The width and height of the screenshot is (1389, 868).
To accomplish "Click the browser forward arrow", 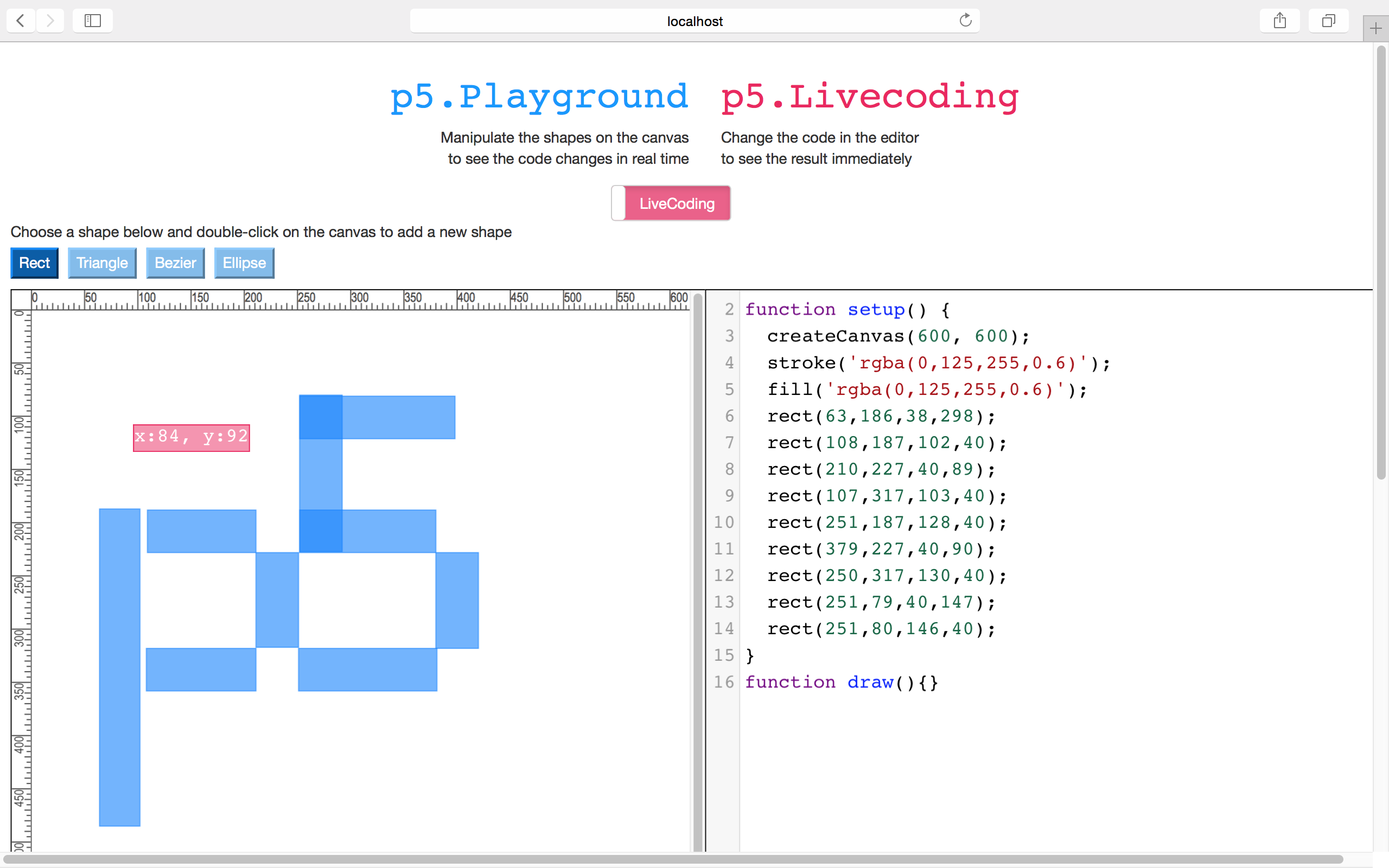I will tap(50, 21).
